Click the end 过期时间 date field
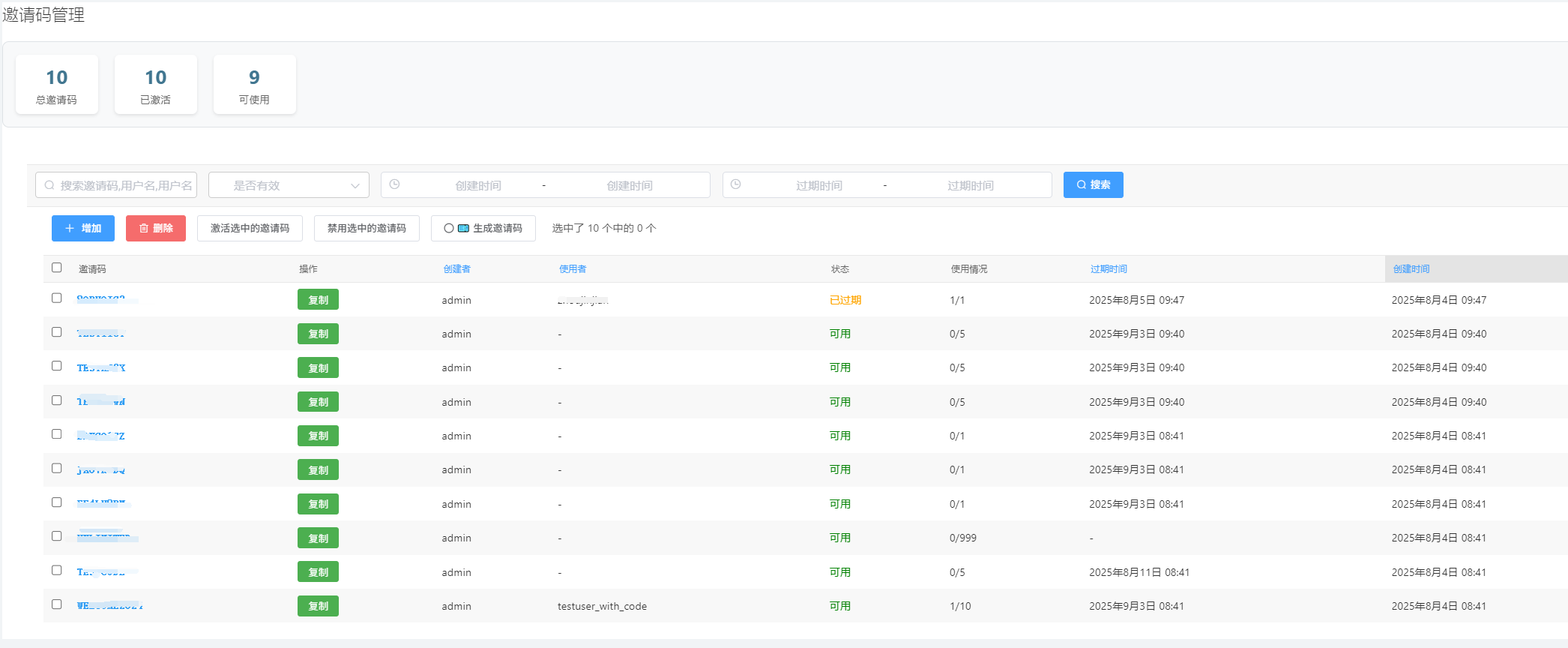The width and height of the screenshot is (1568, 648). click(971, 185)
